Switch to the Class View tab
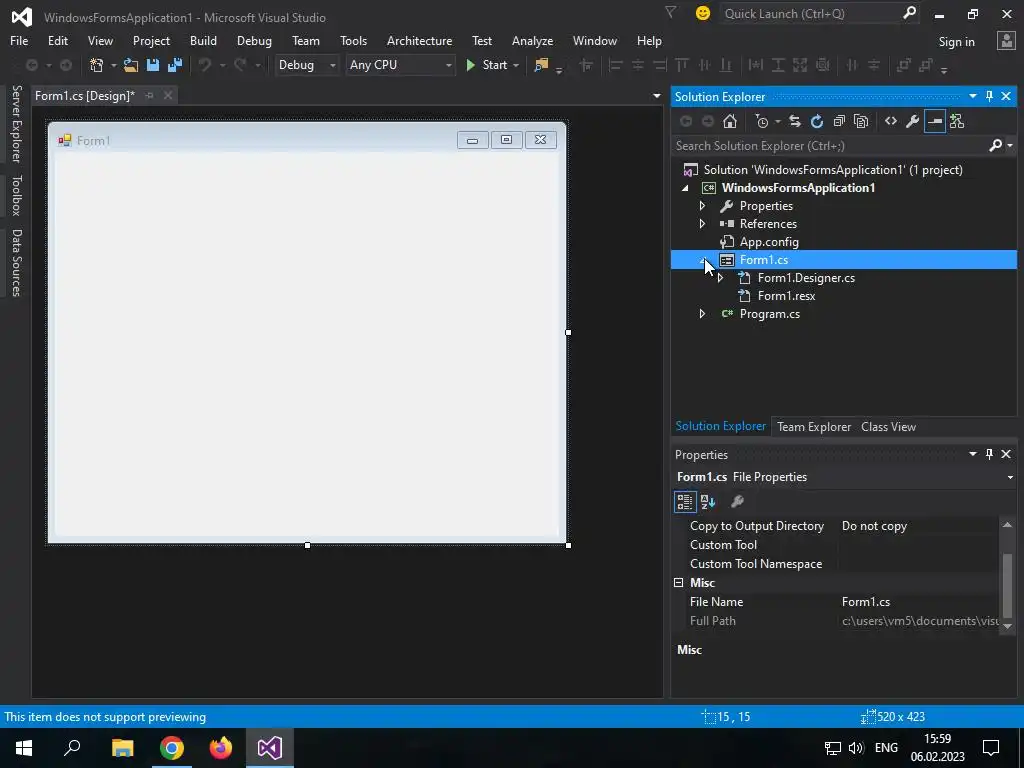Viewport: 1024px width, 768px height. pyautogui.click(x=888, y=427)
